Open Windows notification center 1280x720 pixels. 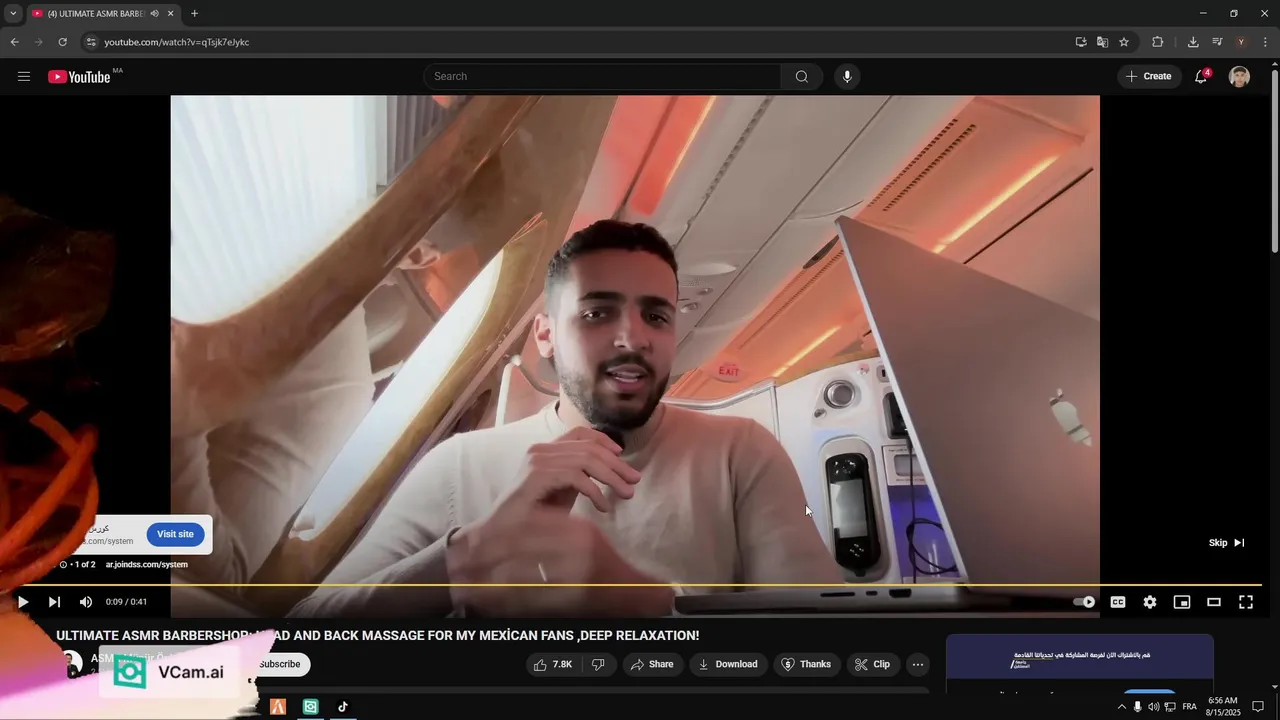pyautogui.click(x=1259, y=707)
